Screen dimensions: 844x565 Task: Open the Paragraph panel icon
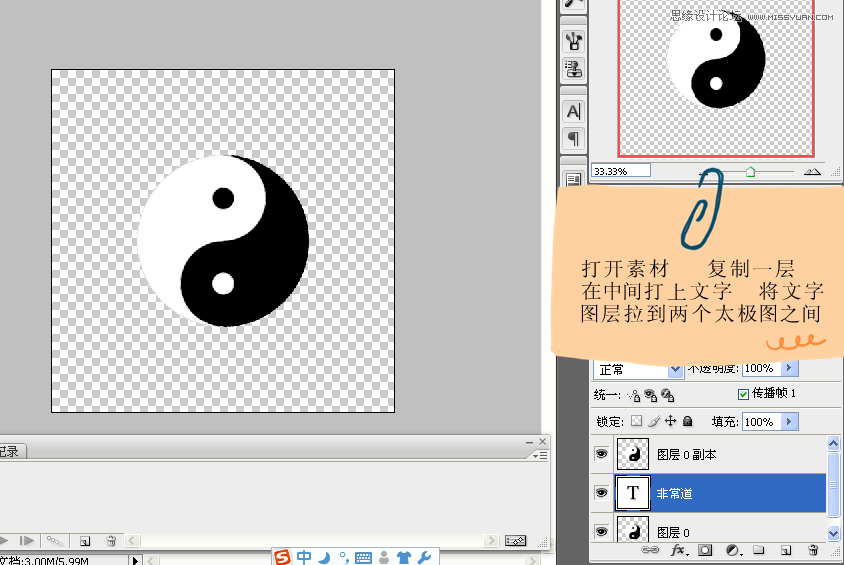coord(574,138)
